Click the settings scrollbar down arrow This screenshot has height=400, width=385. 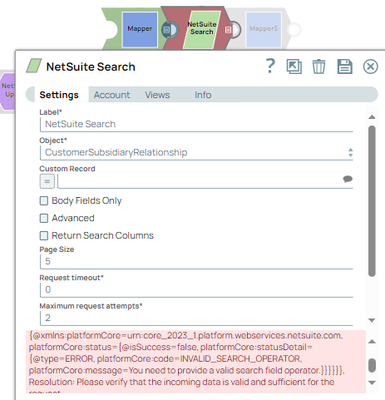[372, 320]
